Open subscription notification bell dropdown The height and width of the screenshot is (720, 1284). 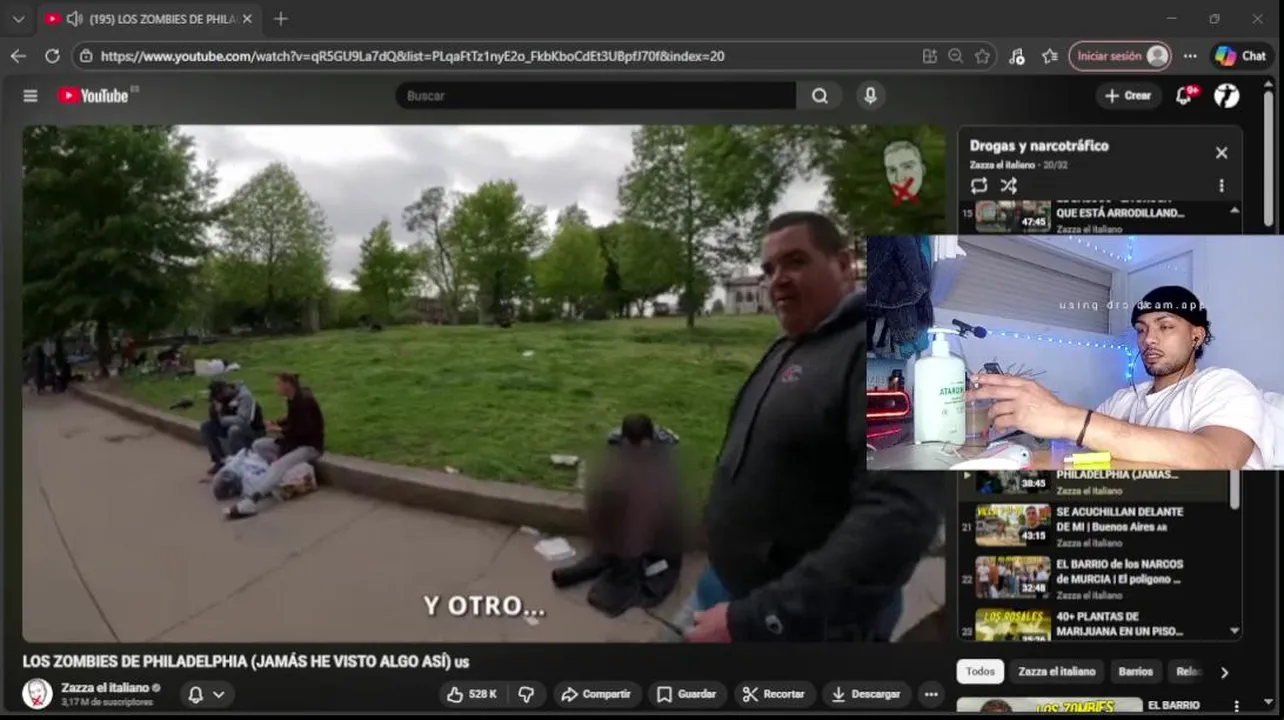(x=207, y=694)
